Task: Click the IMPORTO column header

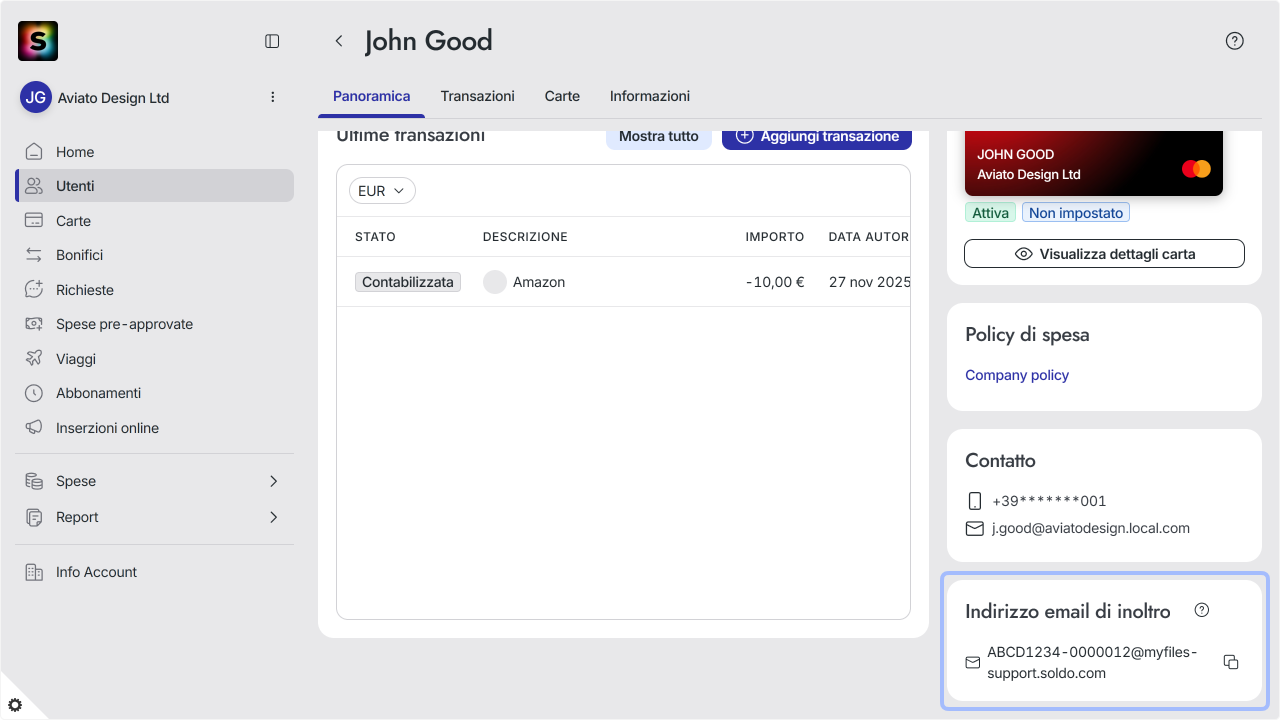Action: click(x=775, y=237)
